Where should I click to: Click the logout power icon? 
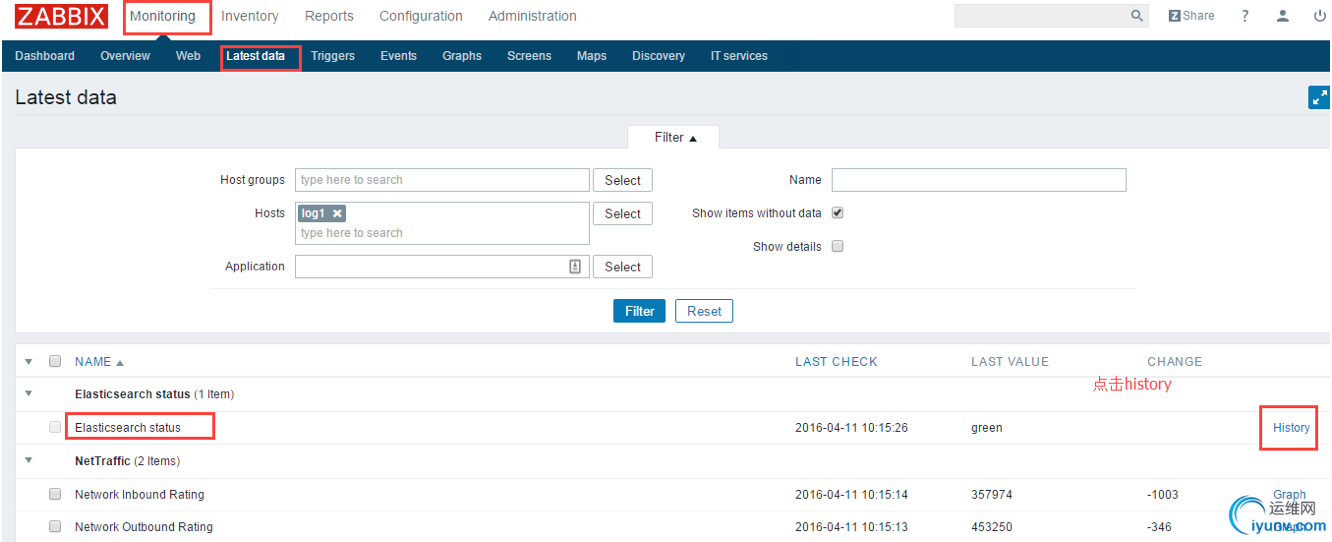click(x=1320, y=16)
